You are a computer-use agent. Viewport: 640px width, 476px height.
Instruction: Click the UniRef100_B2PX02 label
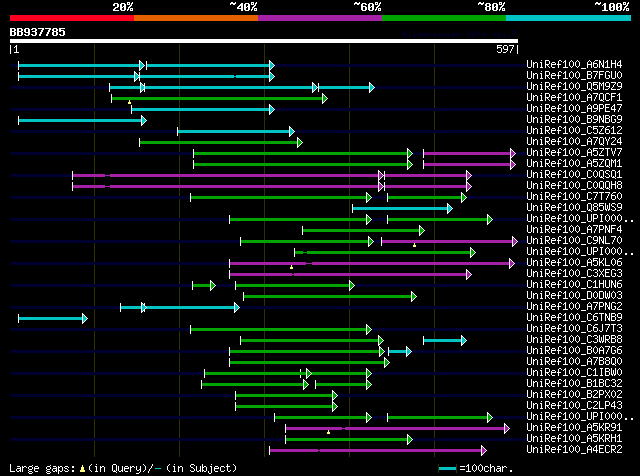pos(574,395)
